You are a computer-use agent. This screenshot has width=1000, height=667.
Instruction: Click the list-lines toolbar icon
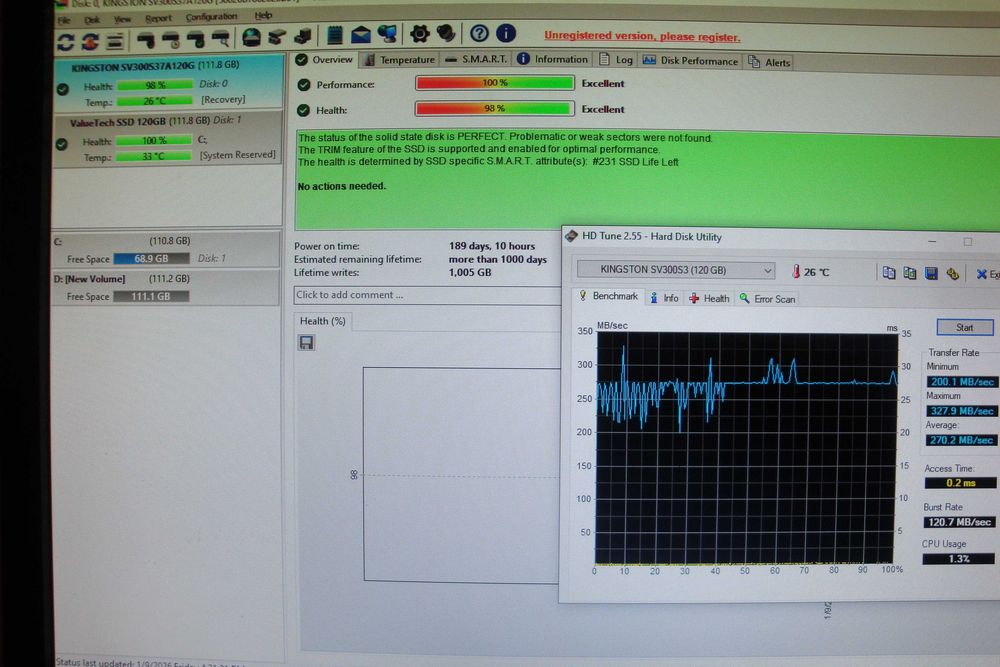(x=115, y=42)
